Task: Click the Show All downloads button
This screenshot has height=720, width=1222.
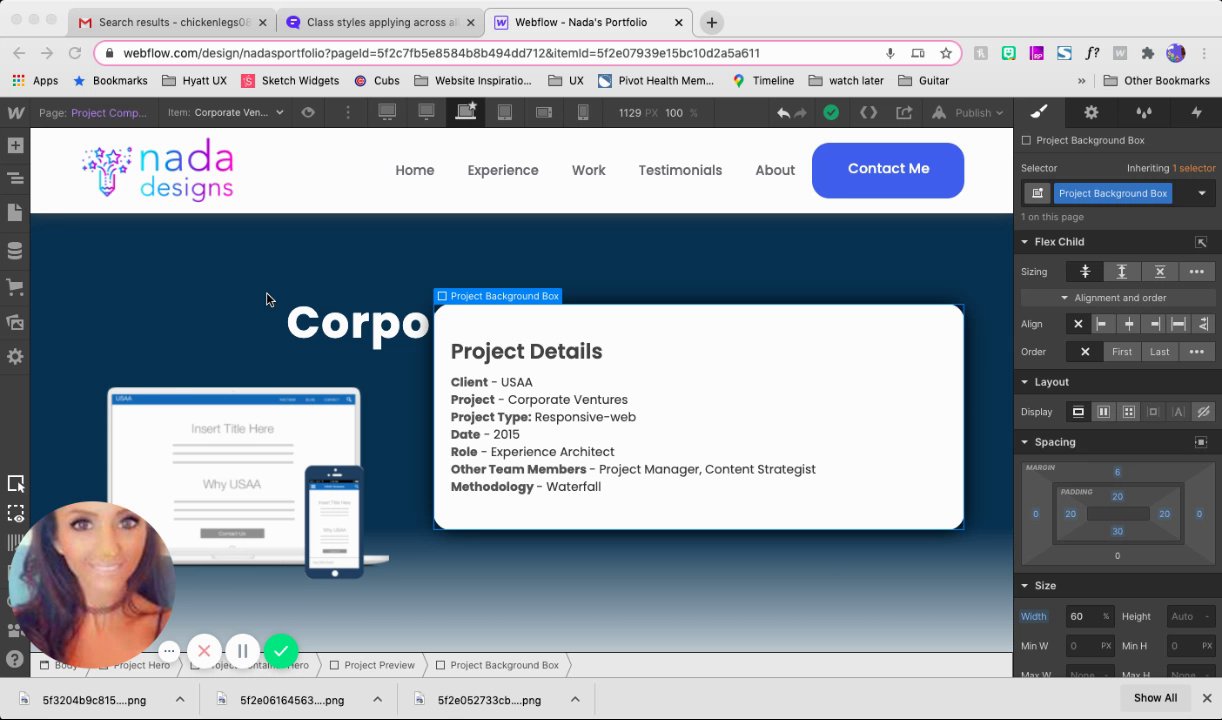Action: (x=1155, y=698)
